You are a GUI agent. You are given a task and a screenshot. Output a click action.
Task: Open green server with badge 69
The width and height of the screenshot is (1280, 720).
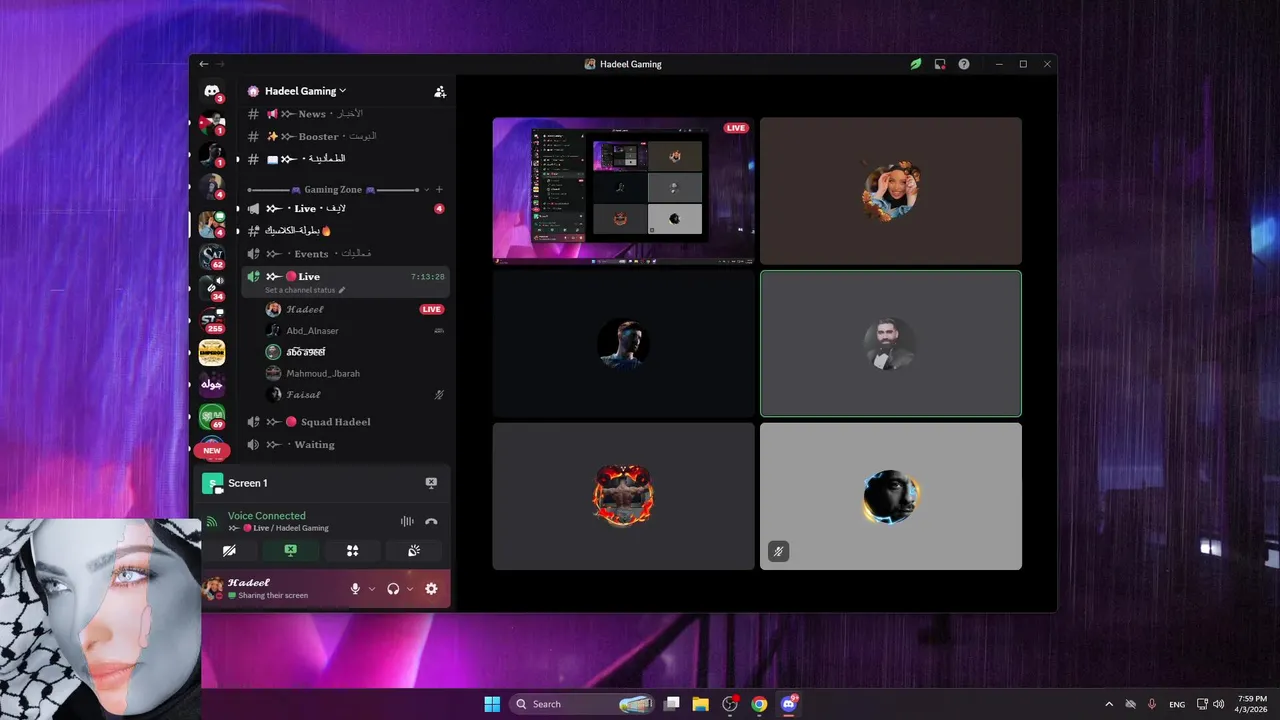click(x=212, y=416)
